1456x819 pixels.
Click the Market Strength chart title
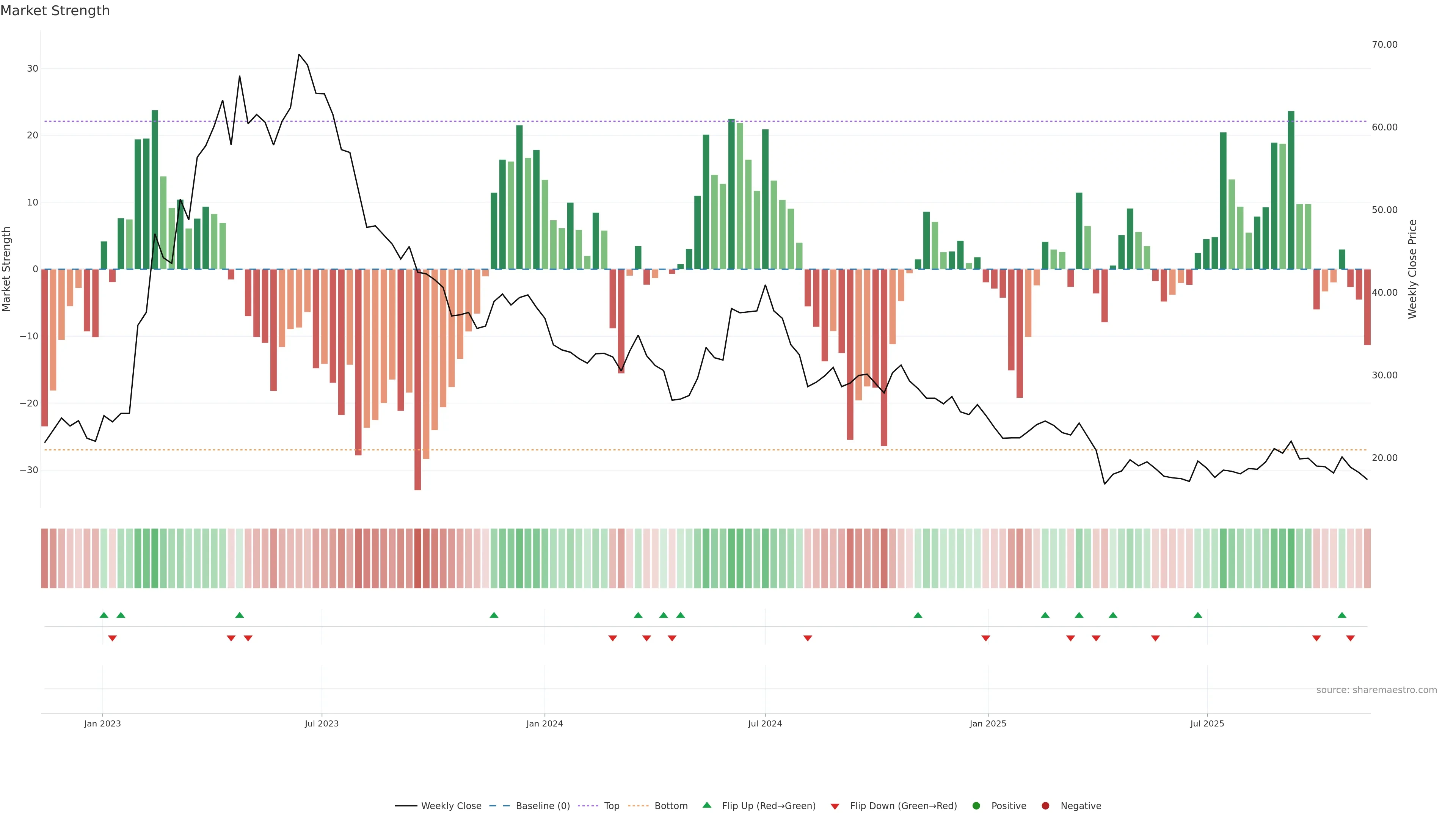(x=55, y=11)
